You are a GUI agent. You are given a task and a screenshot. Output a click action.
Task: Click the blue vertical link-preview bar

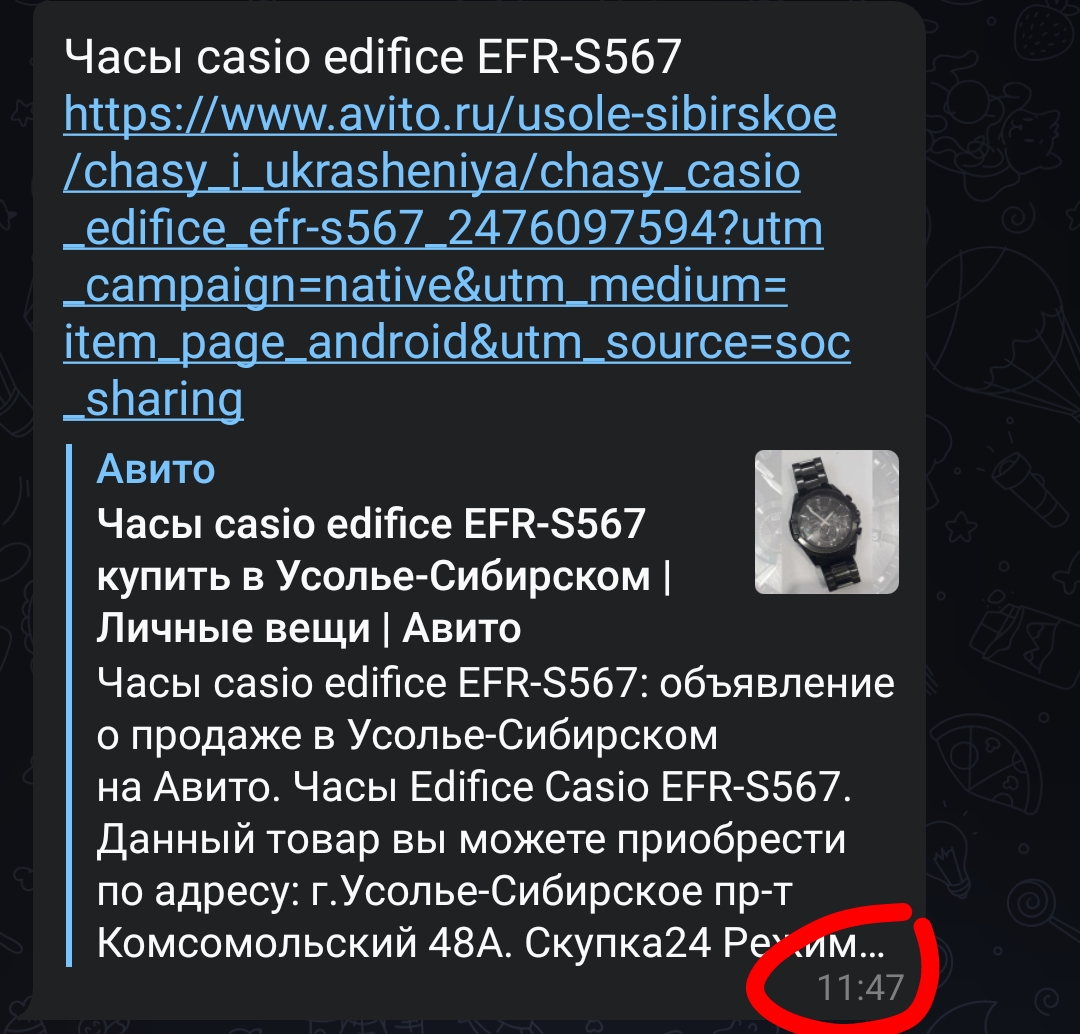point(69,705)
